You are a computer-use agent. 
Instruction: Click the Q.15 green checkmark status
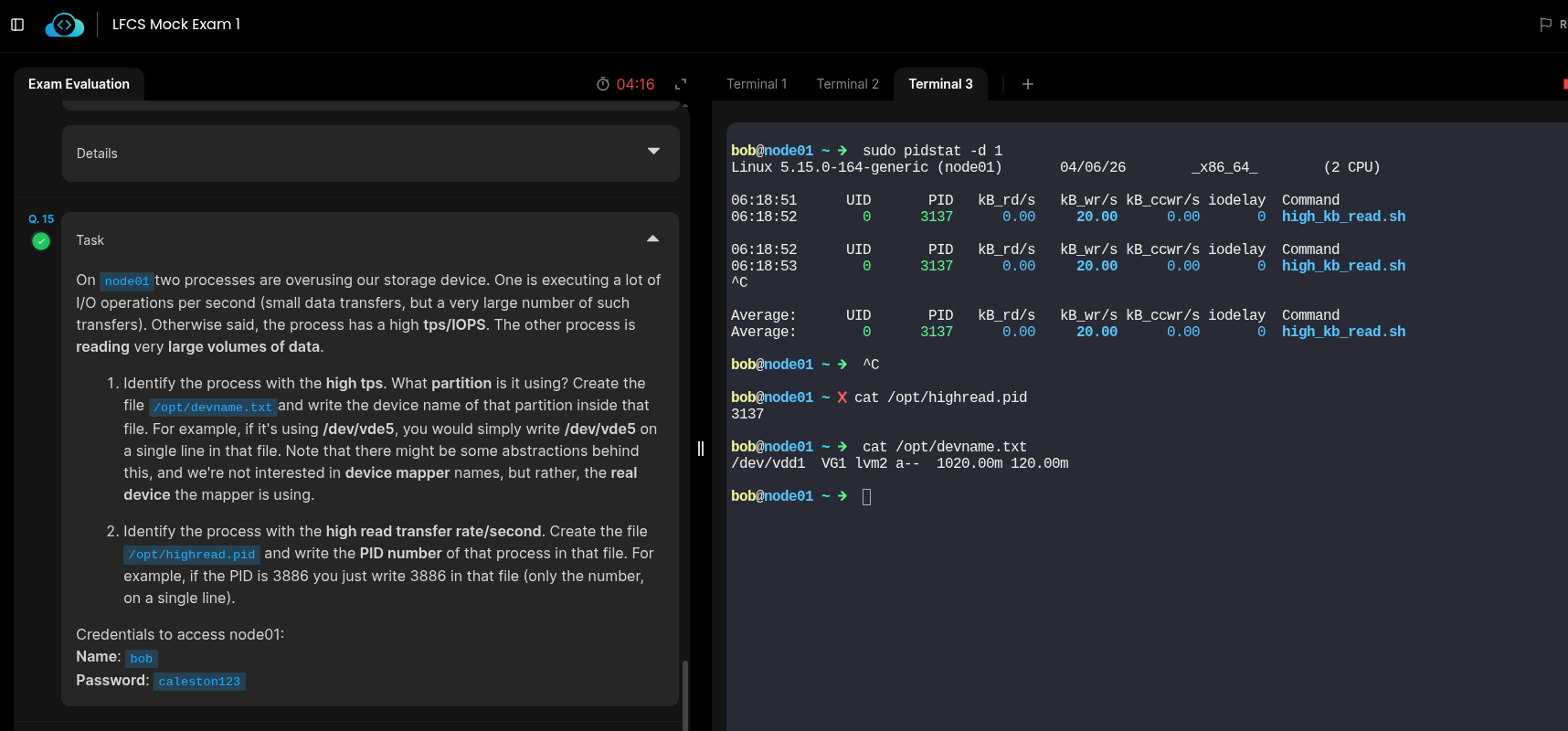pyautogui.click(x=41, y=241)
